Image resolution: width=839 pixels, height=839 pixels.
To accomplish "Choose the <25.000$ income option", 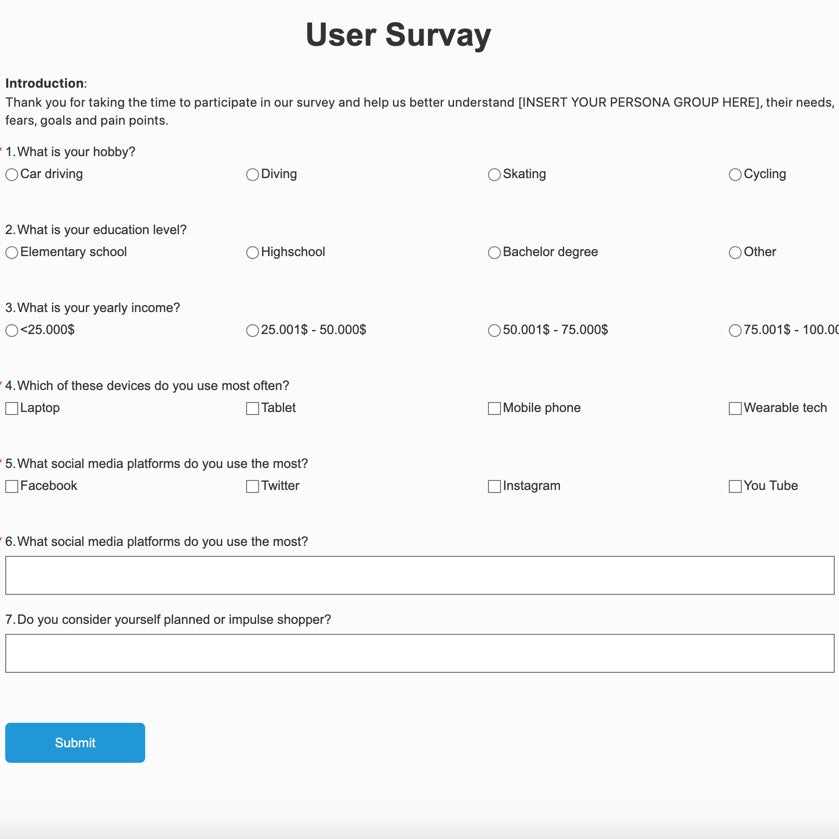I will 12,331.
